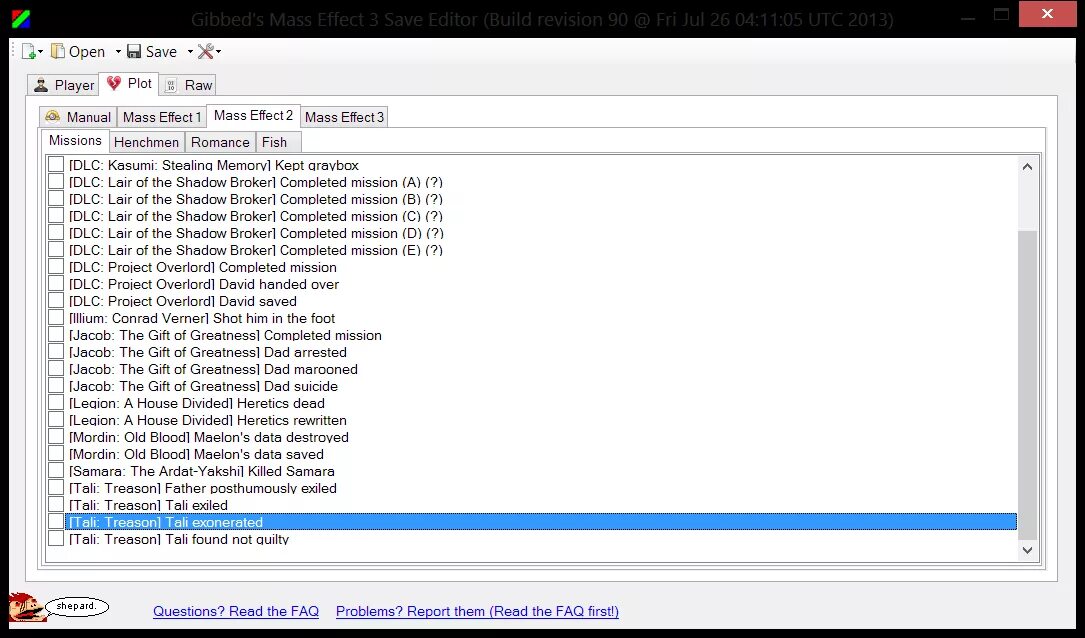1085x638 pixels.
Task: Maximize the Save Editor window
Action: [x=1001, y=14]
